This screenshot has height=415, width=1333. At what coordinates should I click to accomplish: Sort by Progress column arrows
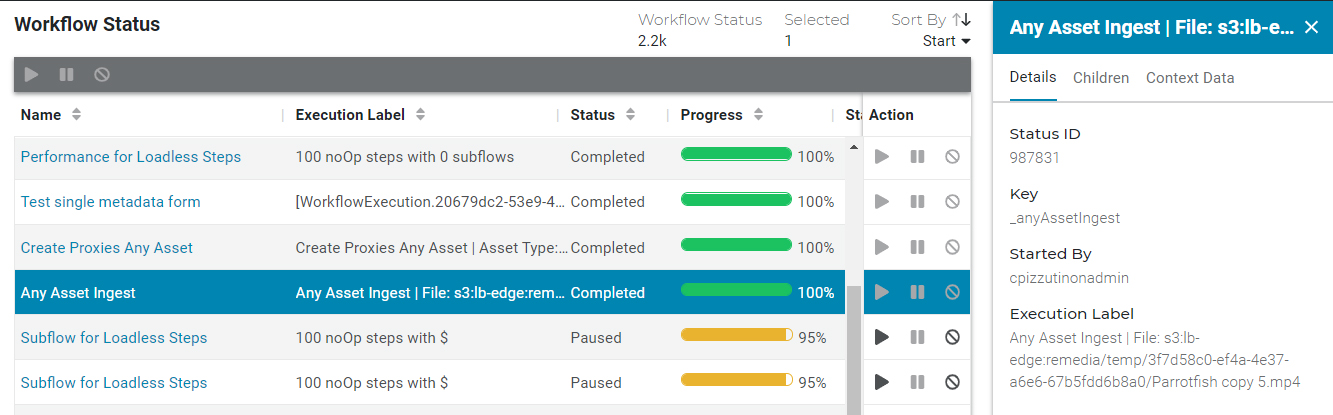pos(758,114)
